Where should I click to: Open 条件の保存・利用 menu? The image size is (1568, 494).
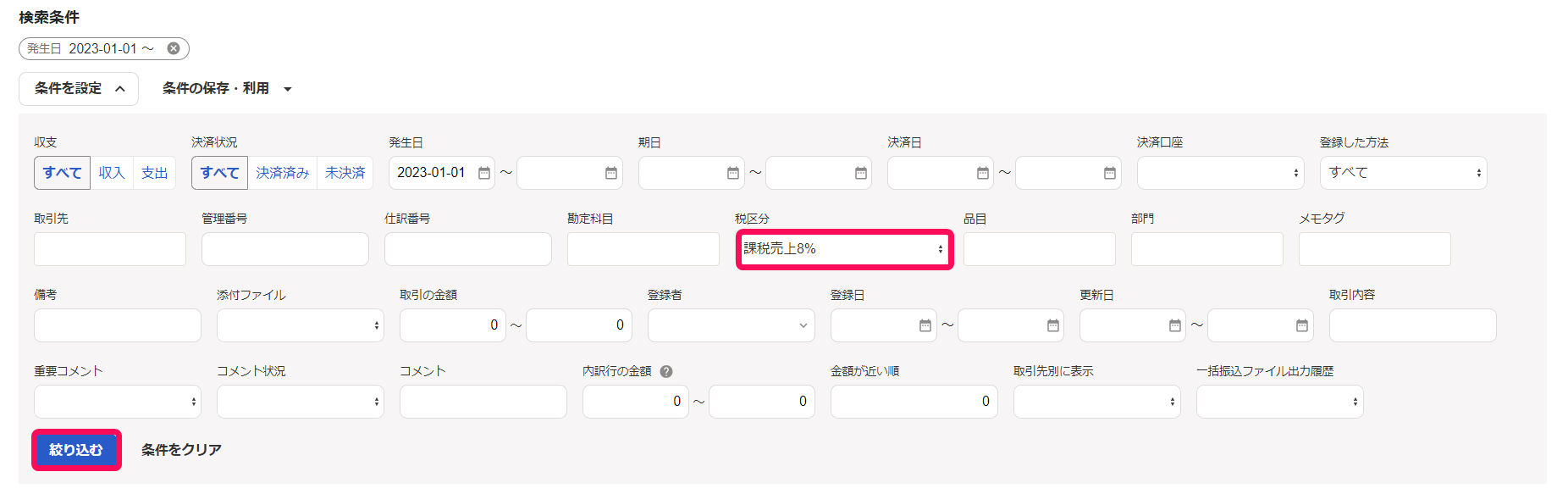pyautogui.click(x=227, y=89)
